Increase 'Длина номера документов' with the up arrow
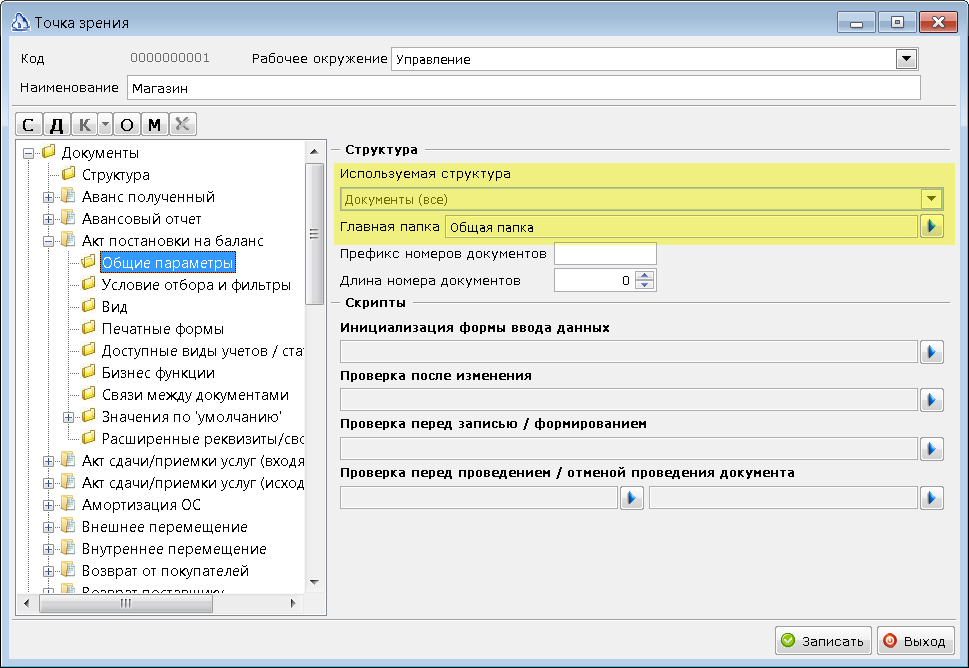 (645, 276)
